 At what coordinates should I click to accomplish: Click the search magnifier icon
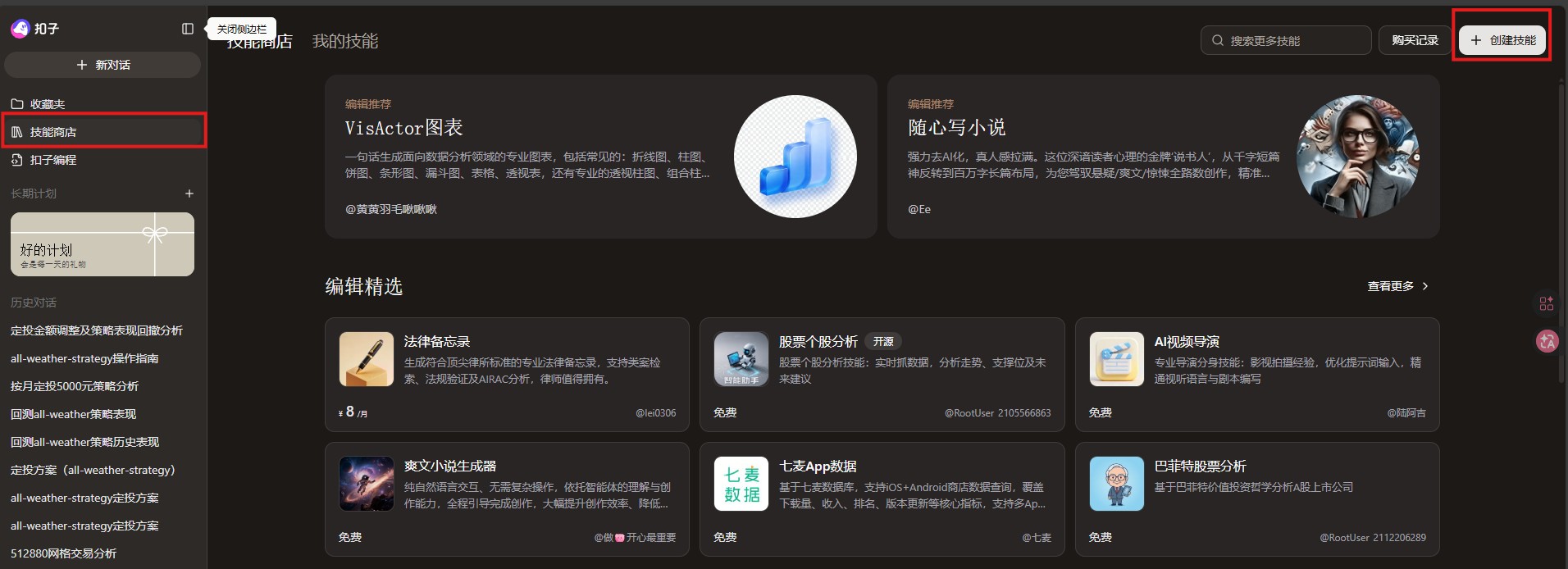pyautogui.click(x=1218, y=40)
